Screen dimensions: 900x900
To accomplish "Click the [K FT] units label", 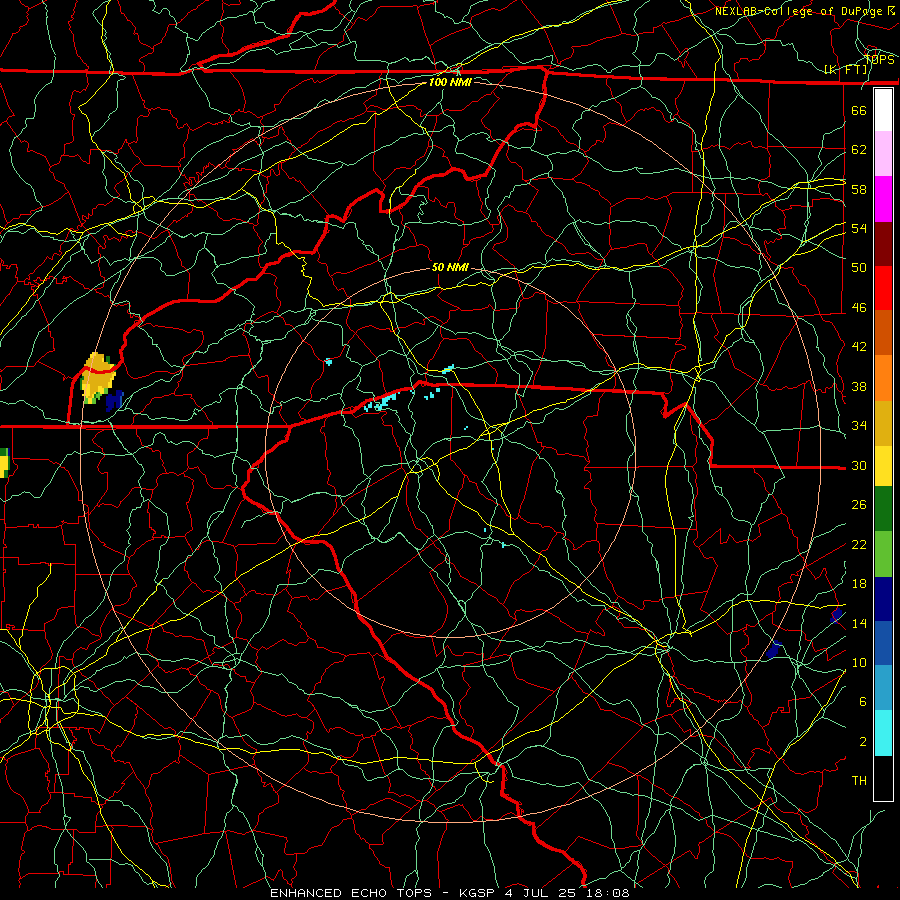I will pyautogui.click(x=845, y=69).
